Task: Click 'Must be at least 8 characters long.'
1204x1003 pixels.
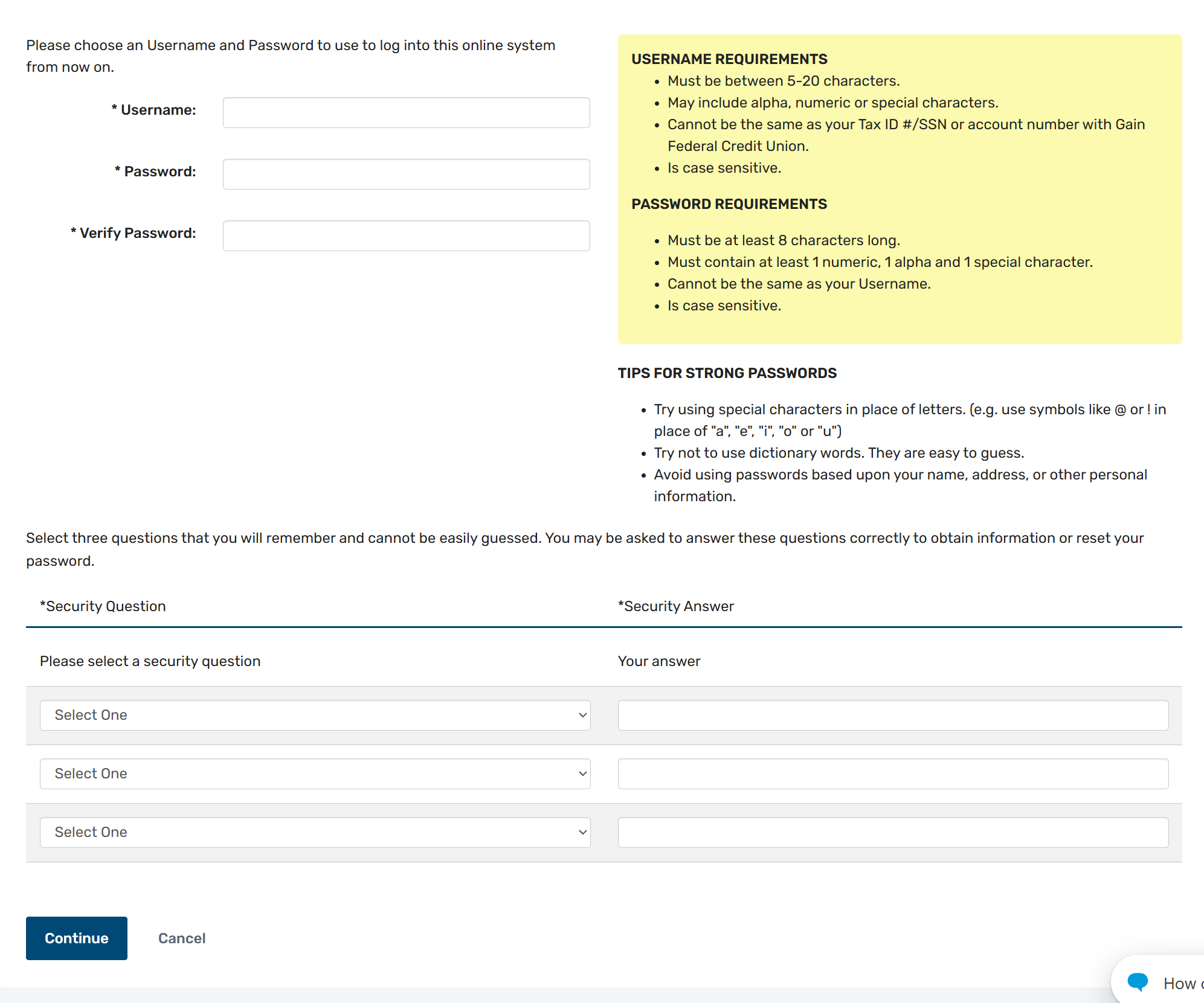Action: [784, 240]
